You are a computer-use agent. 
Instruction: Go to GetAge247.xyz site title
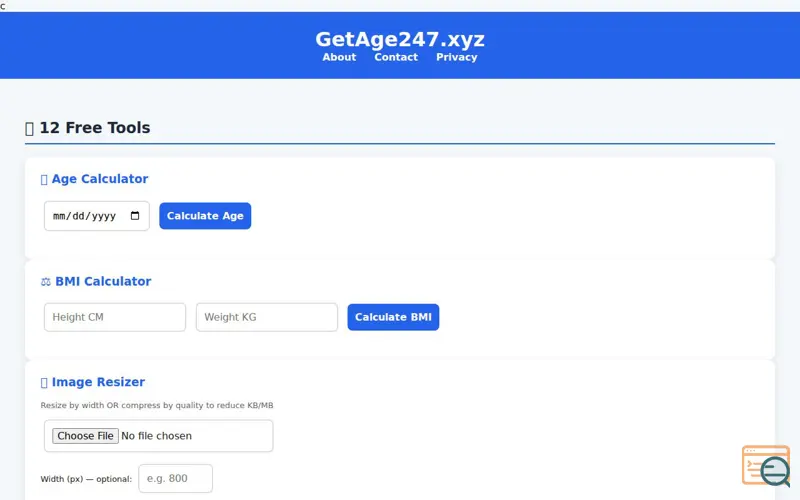click(400, 39)
